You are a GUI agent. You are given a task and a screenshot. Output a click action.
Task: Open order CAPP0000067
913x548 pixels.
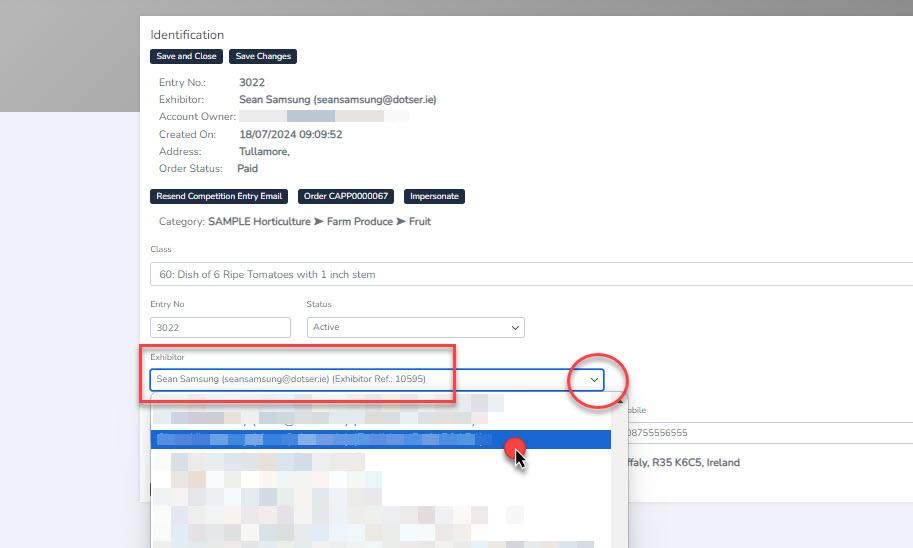[x=346, y=197]
